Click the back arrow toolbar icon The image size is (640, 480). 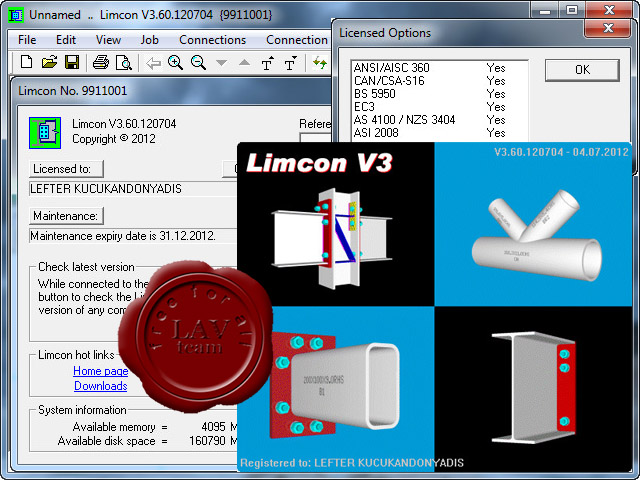(153, 63)
